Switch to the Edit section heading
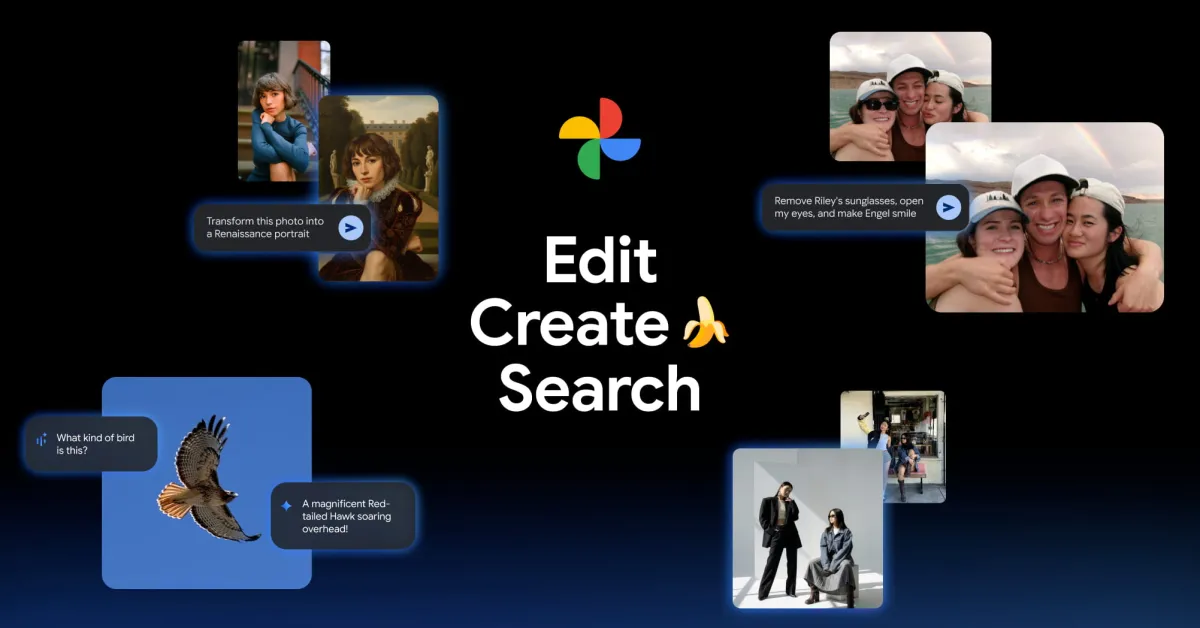 coord(599,260)
